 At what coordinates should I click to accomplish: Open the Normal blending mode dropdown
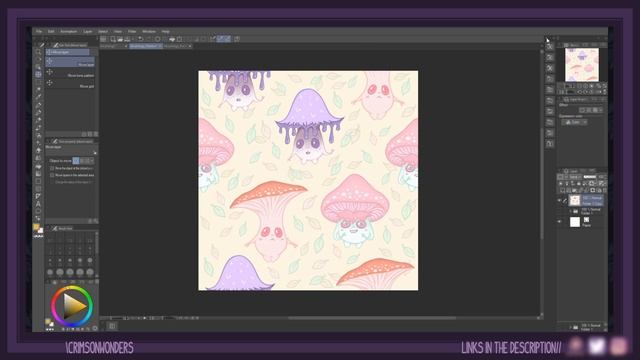(574, 177)
